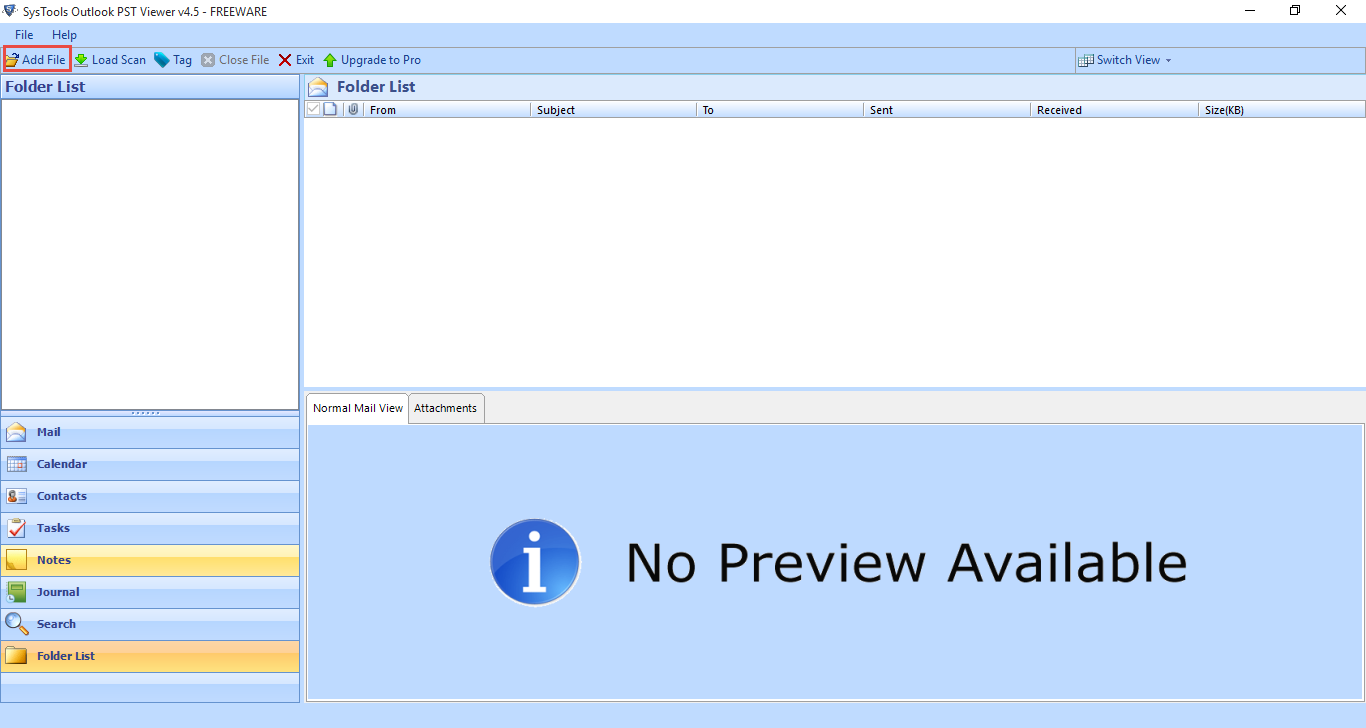Sort by the Sent column header
The image size is (1366, 728).
947,110
